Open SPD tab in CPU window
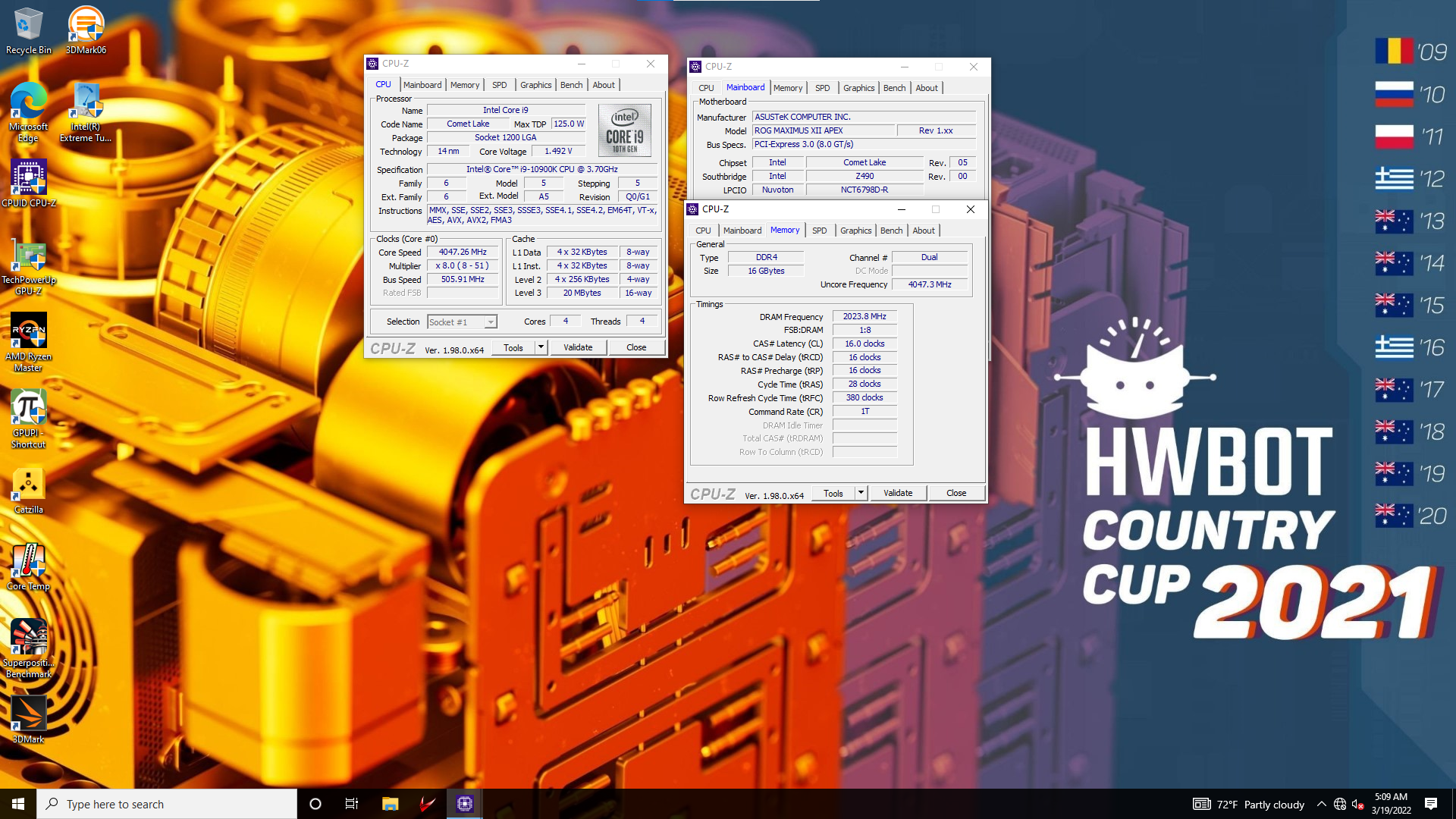The height and width of the screenshot is (819, 1456). pos(499,85)
